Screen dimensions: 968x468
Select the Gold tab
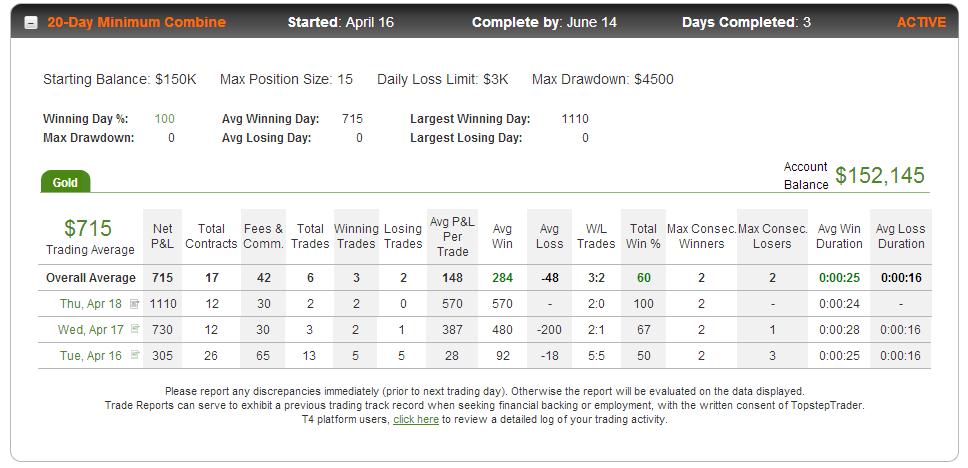click(x=65, y=182)
